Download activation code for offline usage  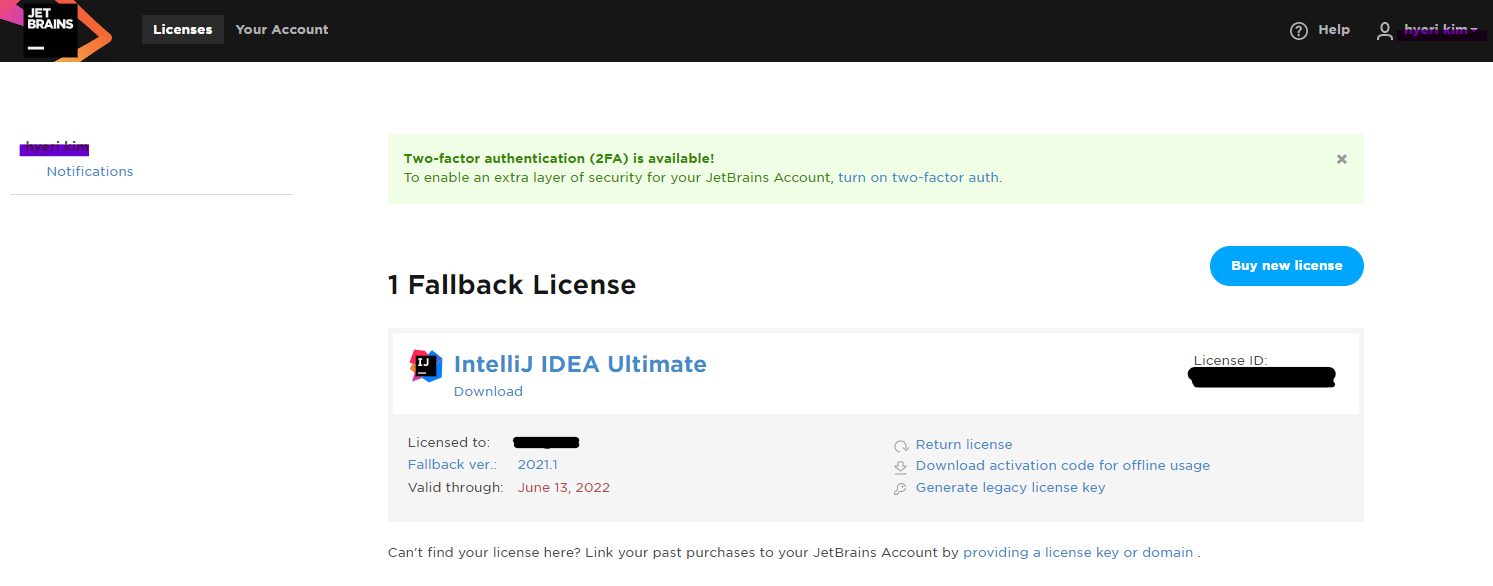pos(1063,465)
